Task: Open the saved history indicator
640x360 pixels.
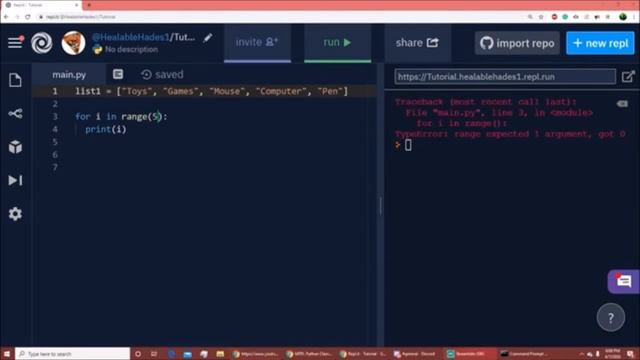Action: click(x=162, y=75)
